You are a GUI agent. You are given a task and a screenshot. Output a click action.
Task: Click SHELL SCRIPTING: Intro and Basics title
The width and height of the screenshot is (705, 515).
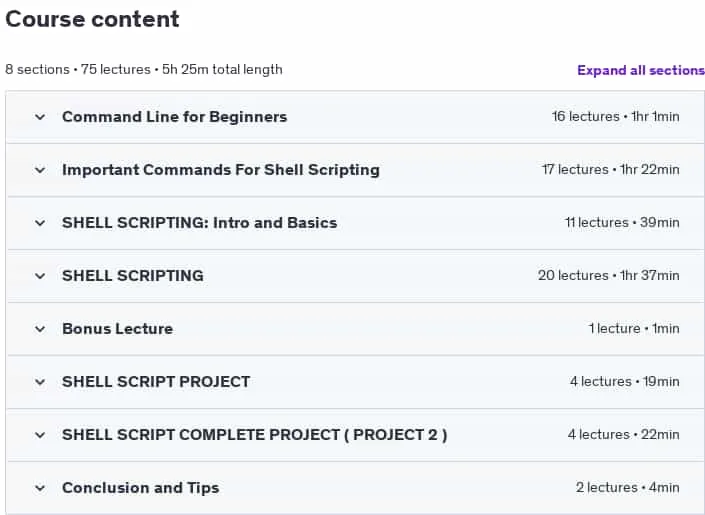[200, 223]
